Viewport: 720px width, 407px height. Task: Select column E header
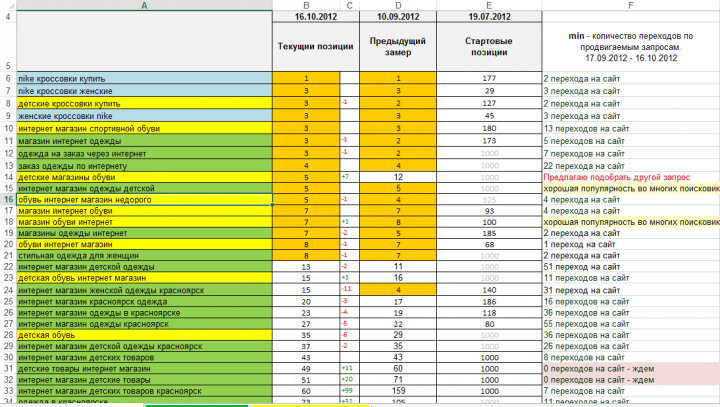coord(489,6)
